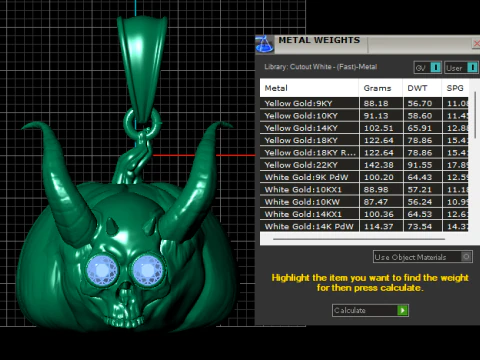Screen dimensions: 480x360
Task: Sort by the Grams column header
Action: tap(381, 88)
